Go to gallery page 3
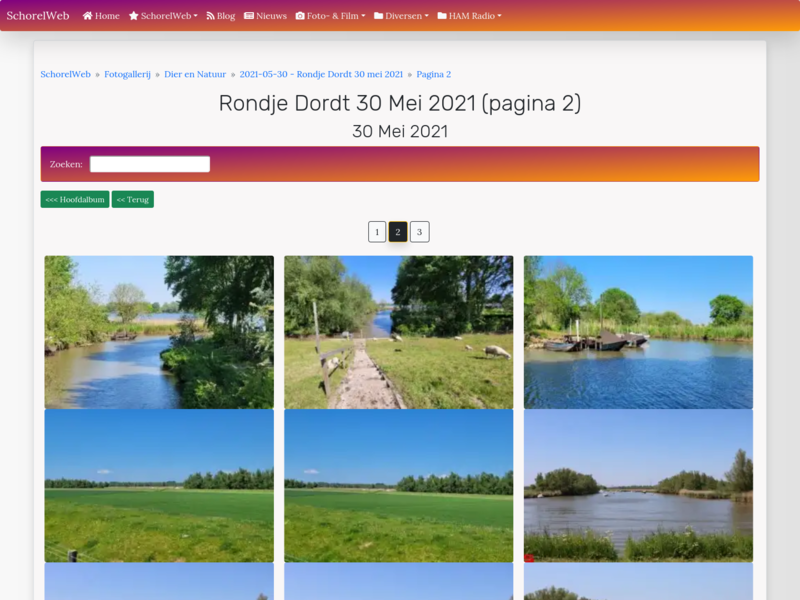 pyautogui.click(x=419, y=232)
